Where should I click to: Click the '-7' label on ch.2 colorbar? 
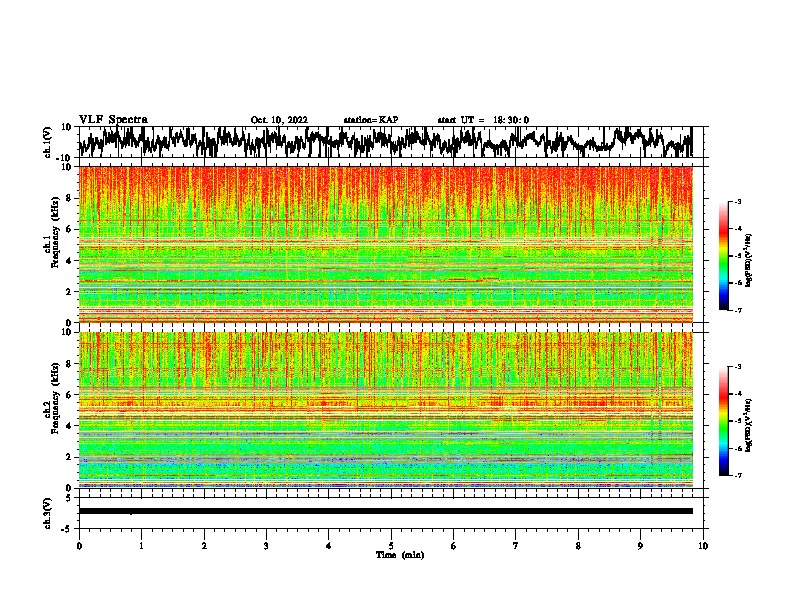[737, 475]
